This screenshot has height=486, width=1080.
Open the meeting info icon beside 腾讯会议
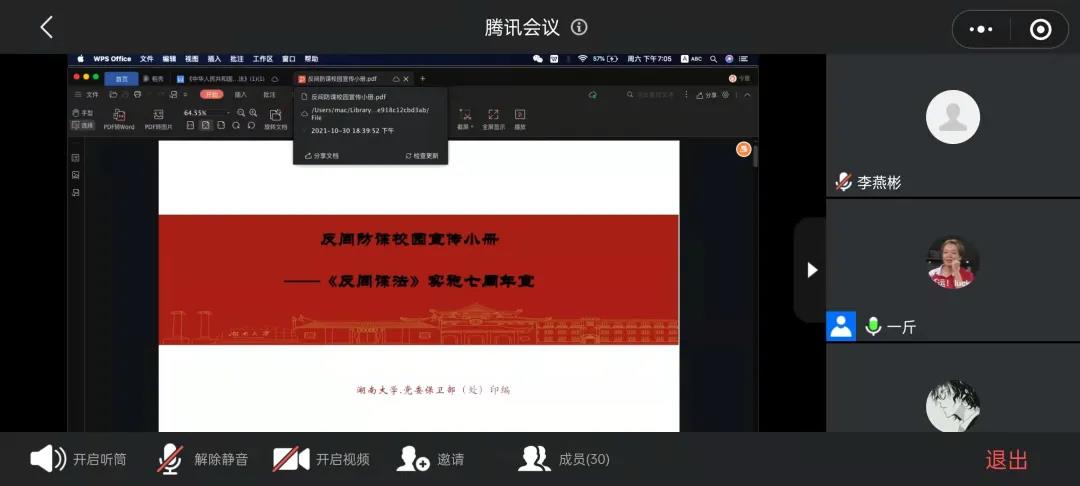579,27
